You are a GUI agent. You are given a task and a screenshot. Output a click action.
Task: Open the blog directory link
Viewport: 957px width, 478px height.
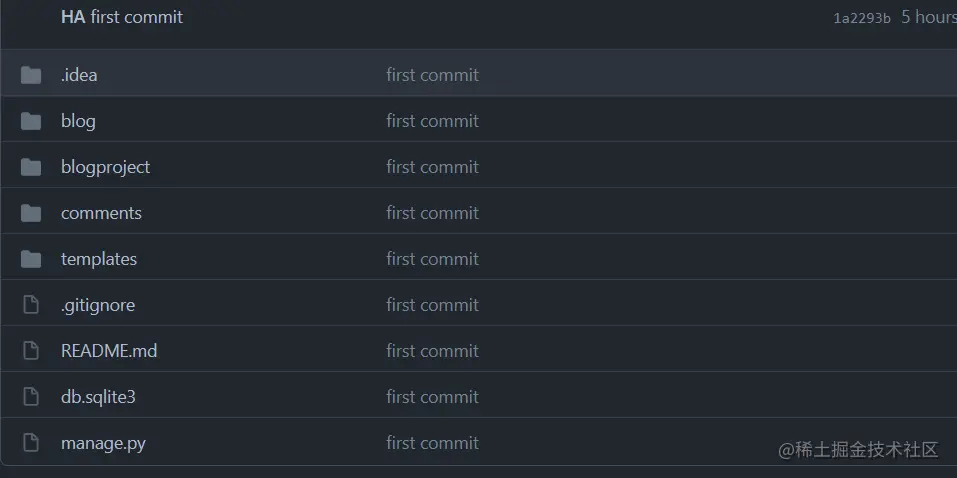pyautogui.click(x=78, y=121)
